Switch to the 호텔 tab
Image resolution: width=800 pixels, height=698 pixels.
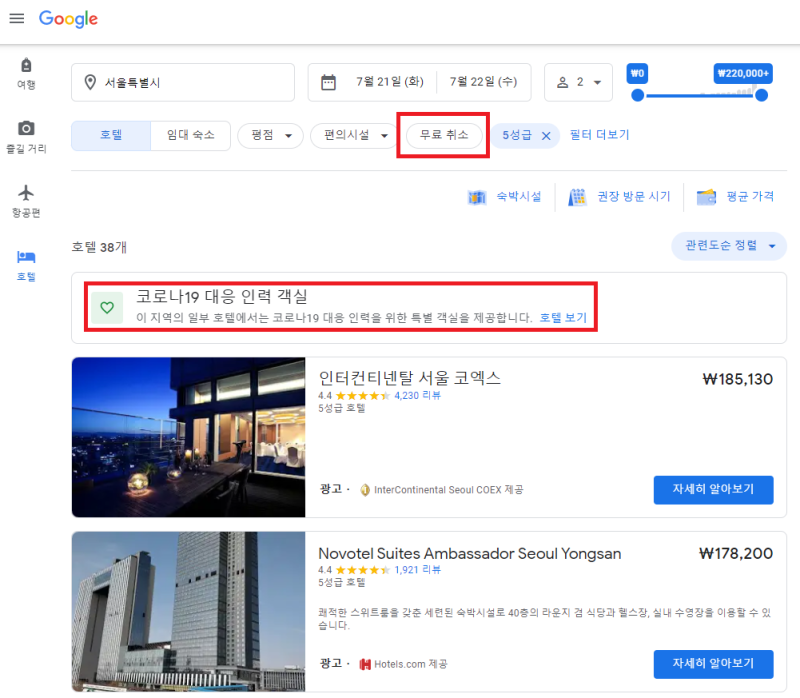pyautogui.click(x=111, y=135)
